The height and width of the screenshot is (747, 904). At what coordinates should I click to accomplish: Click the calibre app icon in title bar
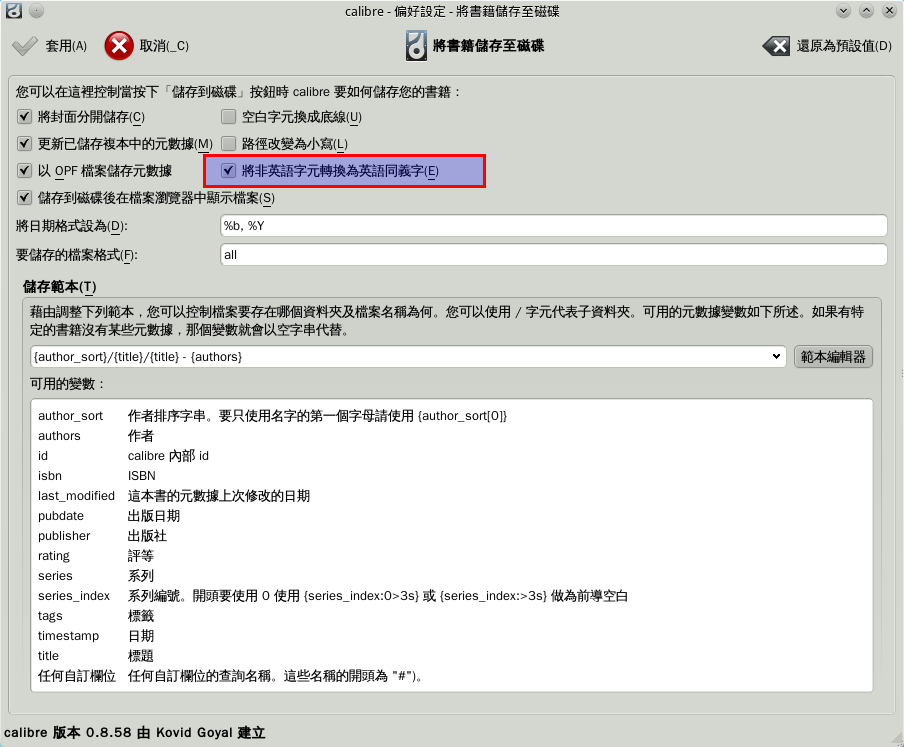[14, 10]
